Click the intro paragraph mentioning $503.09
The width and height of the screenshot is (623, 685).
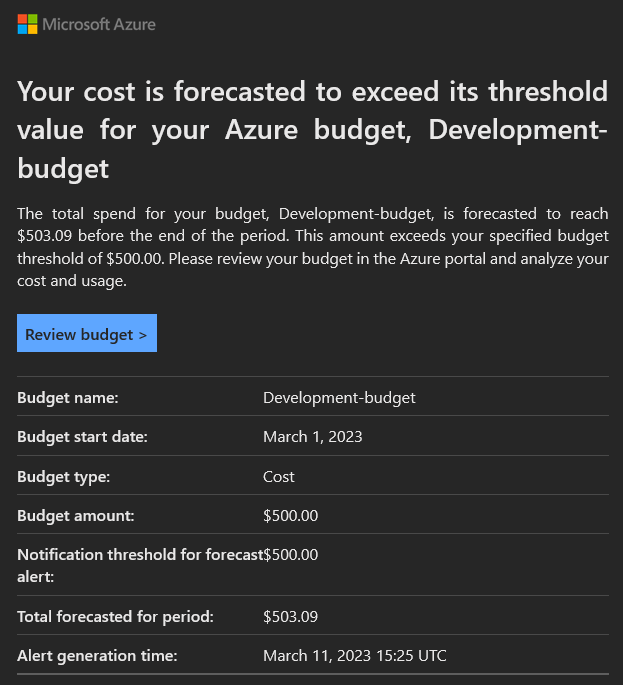[x=312, y=247]
